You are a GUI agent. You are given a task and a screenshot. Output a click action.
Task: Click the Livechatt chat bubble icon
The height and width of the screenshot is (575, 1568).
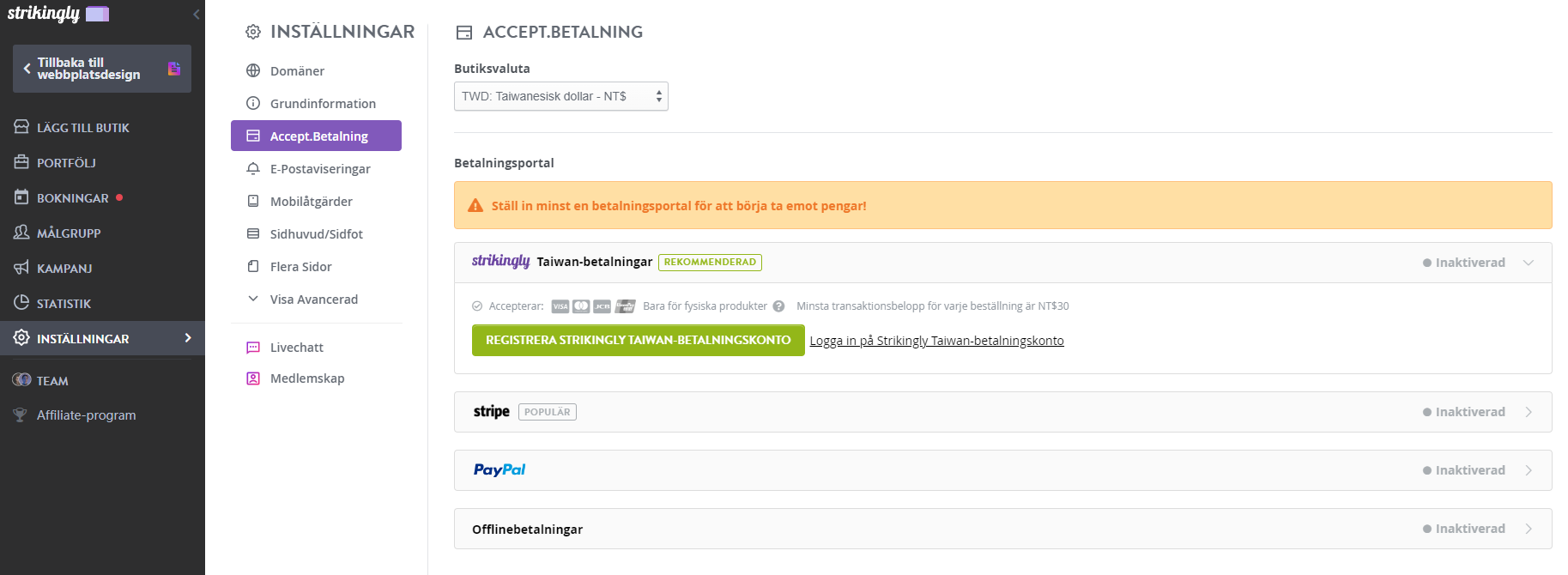pyautogui.click(x=253, y=348)
